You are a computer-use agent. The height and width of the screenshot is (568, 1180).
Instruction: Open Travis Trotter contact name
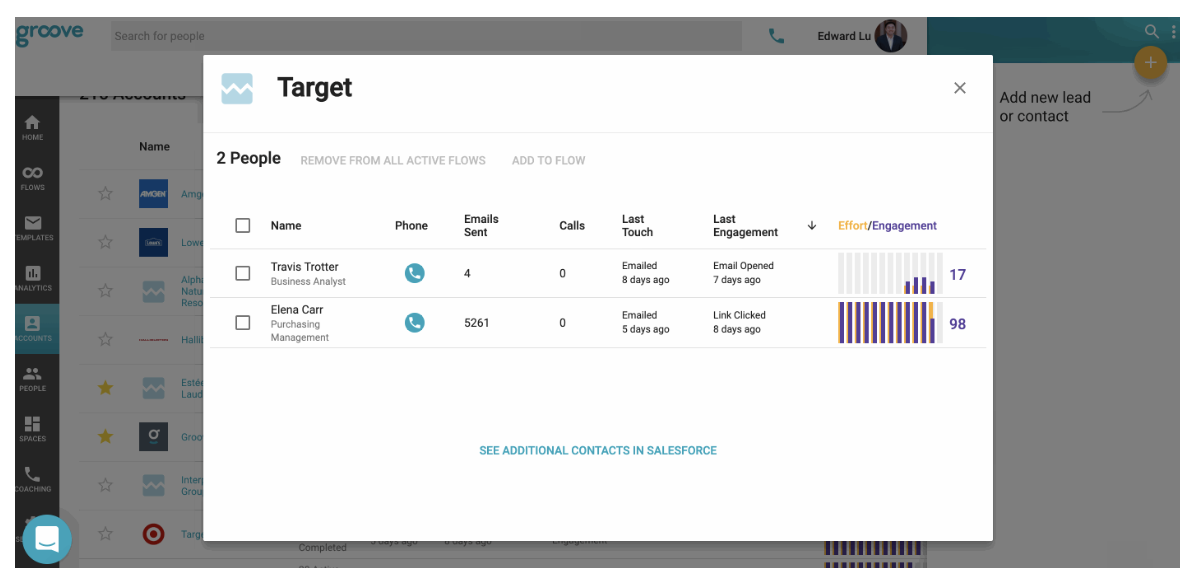pyautogui.click(x=305, y=267)
